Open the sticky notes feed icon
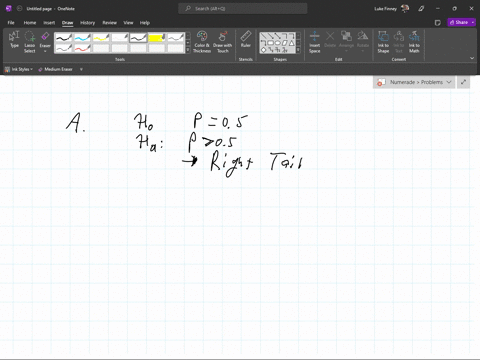The image size is (480, 360). 438,23
